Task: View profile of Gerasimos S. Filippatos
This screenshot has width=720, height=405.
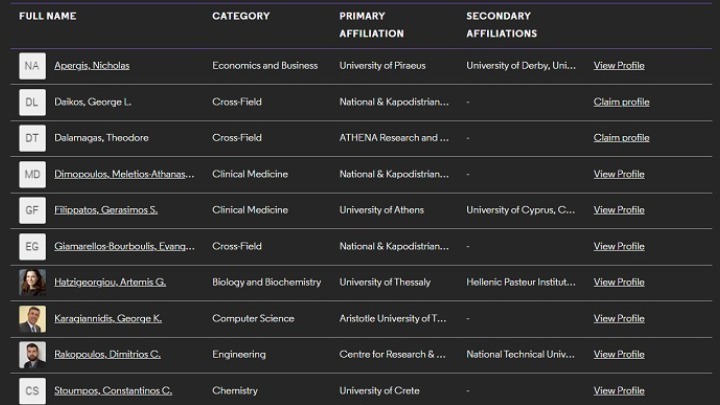Action: pos(619,210)
